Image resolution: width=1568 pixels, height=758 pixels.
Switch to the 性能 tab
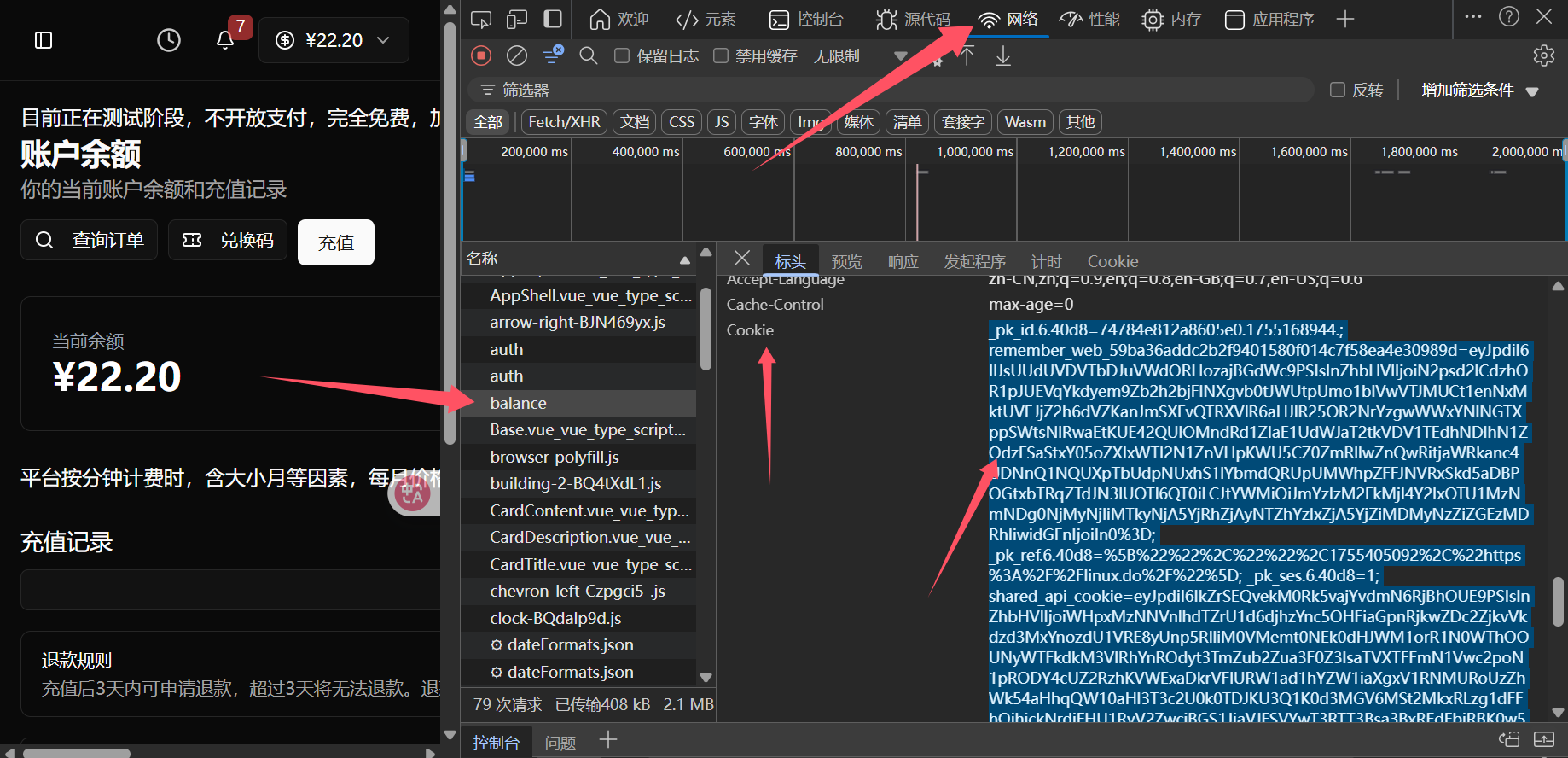point(1089,19)
